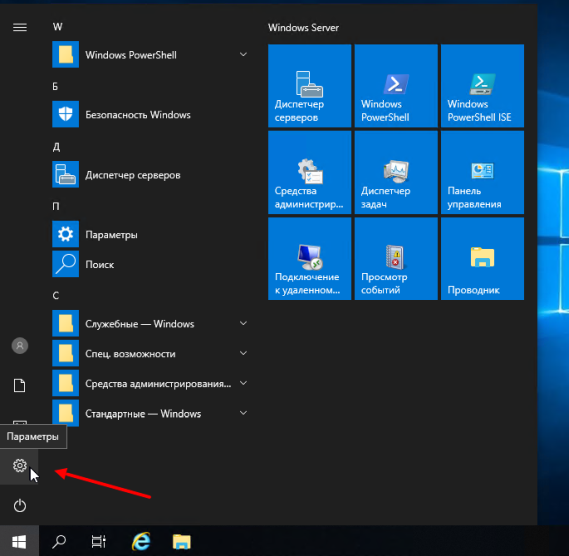Click the Power button icon
This screenshot has width=569, height=556.
tap(20, 506)
